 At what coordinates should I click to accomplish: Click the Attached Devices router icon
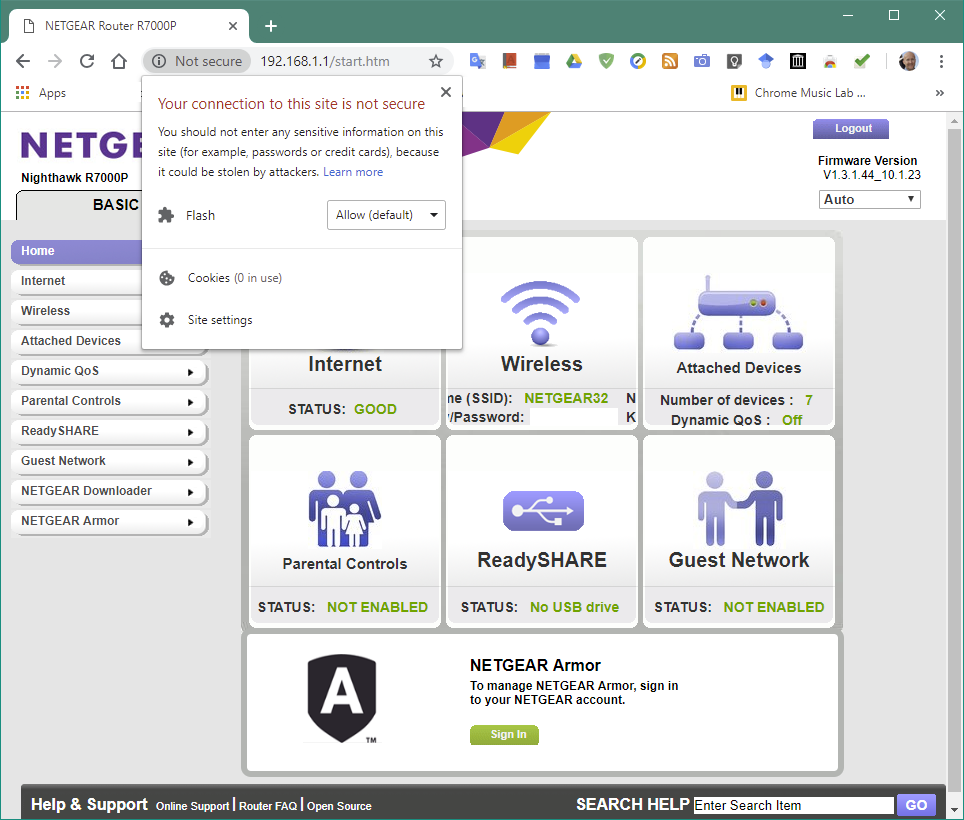point(738,312)
